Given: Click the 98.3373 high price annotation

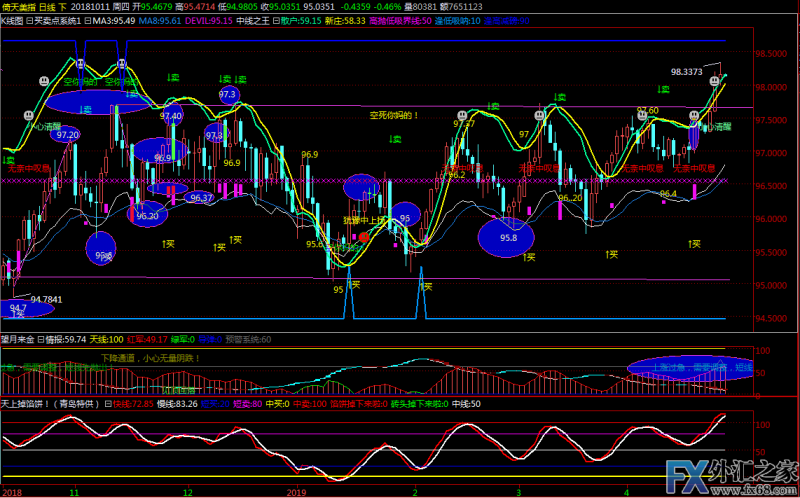Looking at the screenshot, I should pyautogui.click(x=686, y=72).
